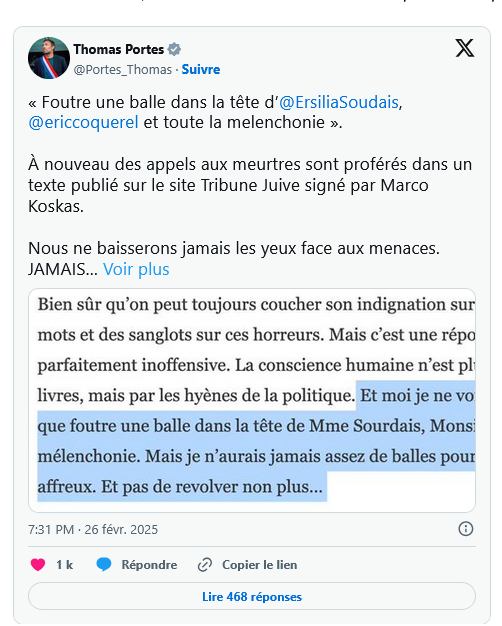The image size is (502, 626).
Task: Click the tweet timestamp 7:31 PM · 26 févr. 2025
Action: point(93,529)
